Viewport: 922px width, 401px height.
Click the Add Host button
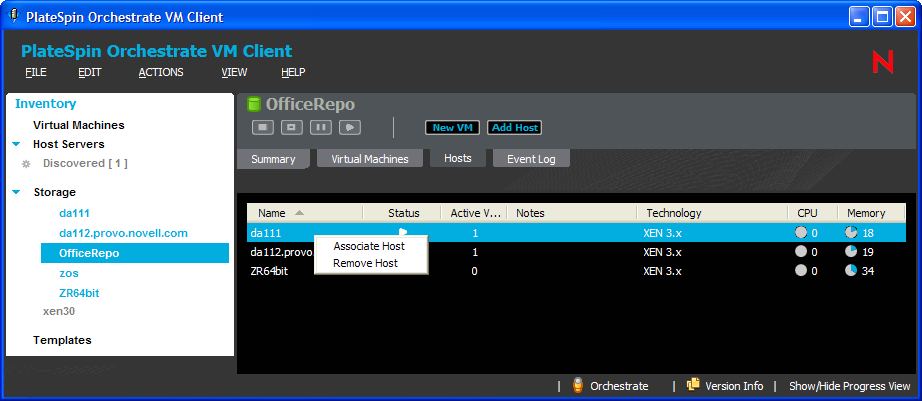pyautogui.click(x=515, y=128)
